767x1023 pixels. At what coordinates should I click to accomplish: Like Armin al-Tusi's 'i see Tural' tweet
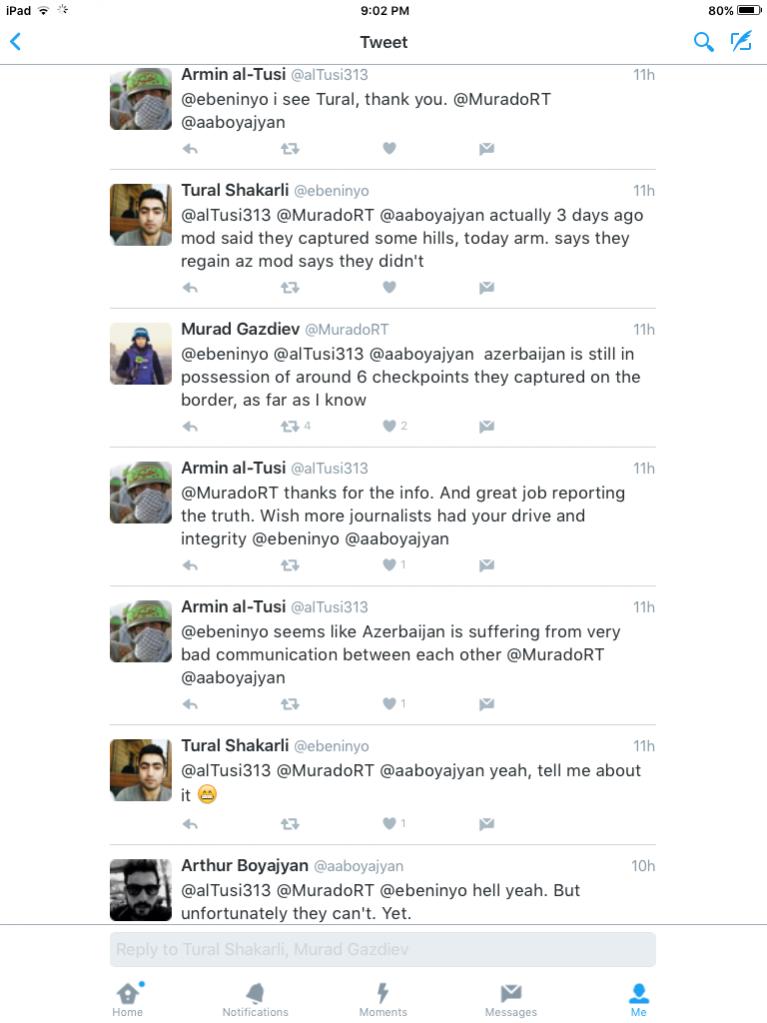(389, 148)
